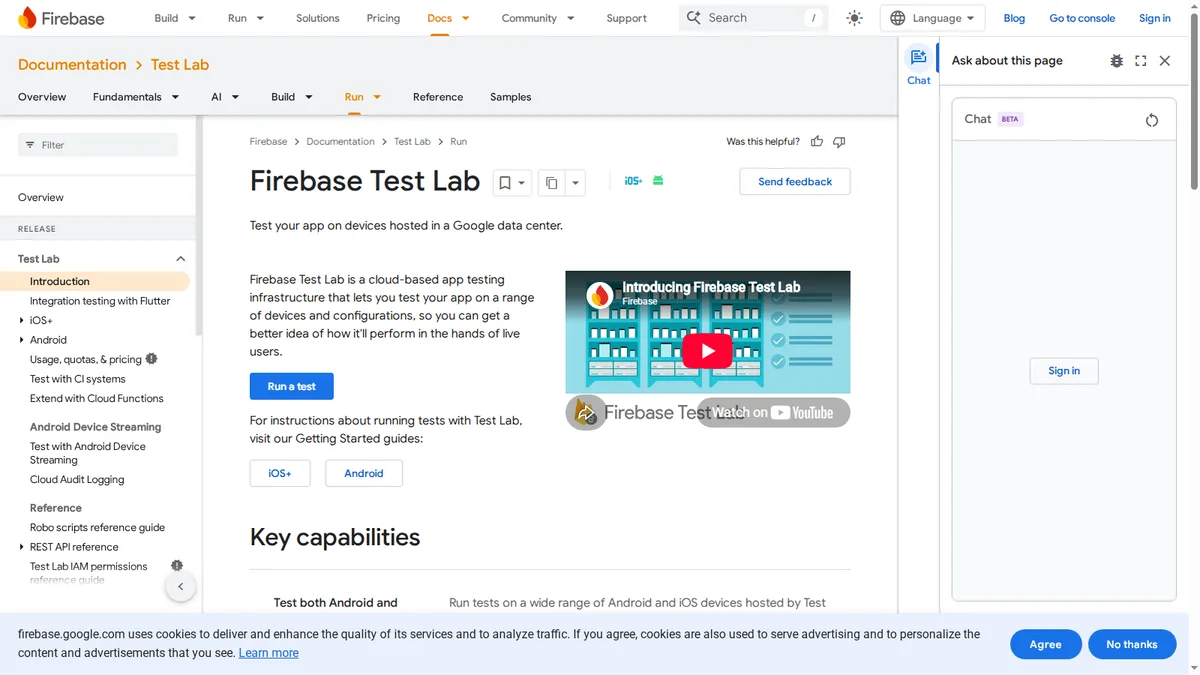Click Agree on cookie banner
This screenshot has height=675, width=1200.
(1045, 644)
